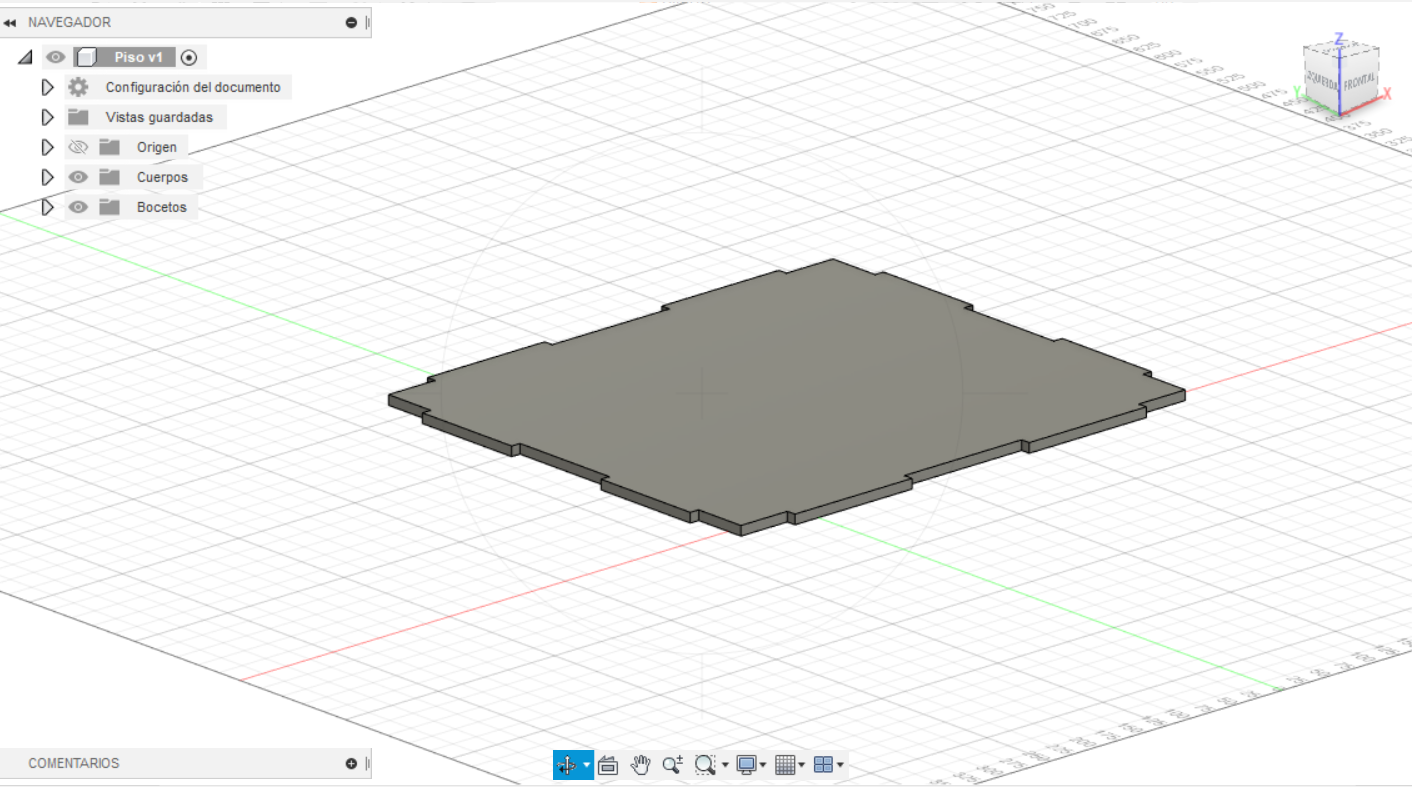Select Configuración del documento label
This screenshot has height=787, width=1412.
click(193, 87)
